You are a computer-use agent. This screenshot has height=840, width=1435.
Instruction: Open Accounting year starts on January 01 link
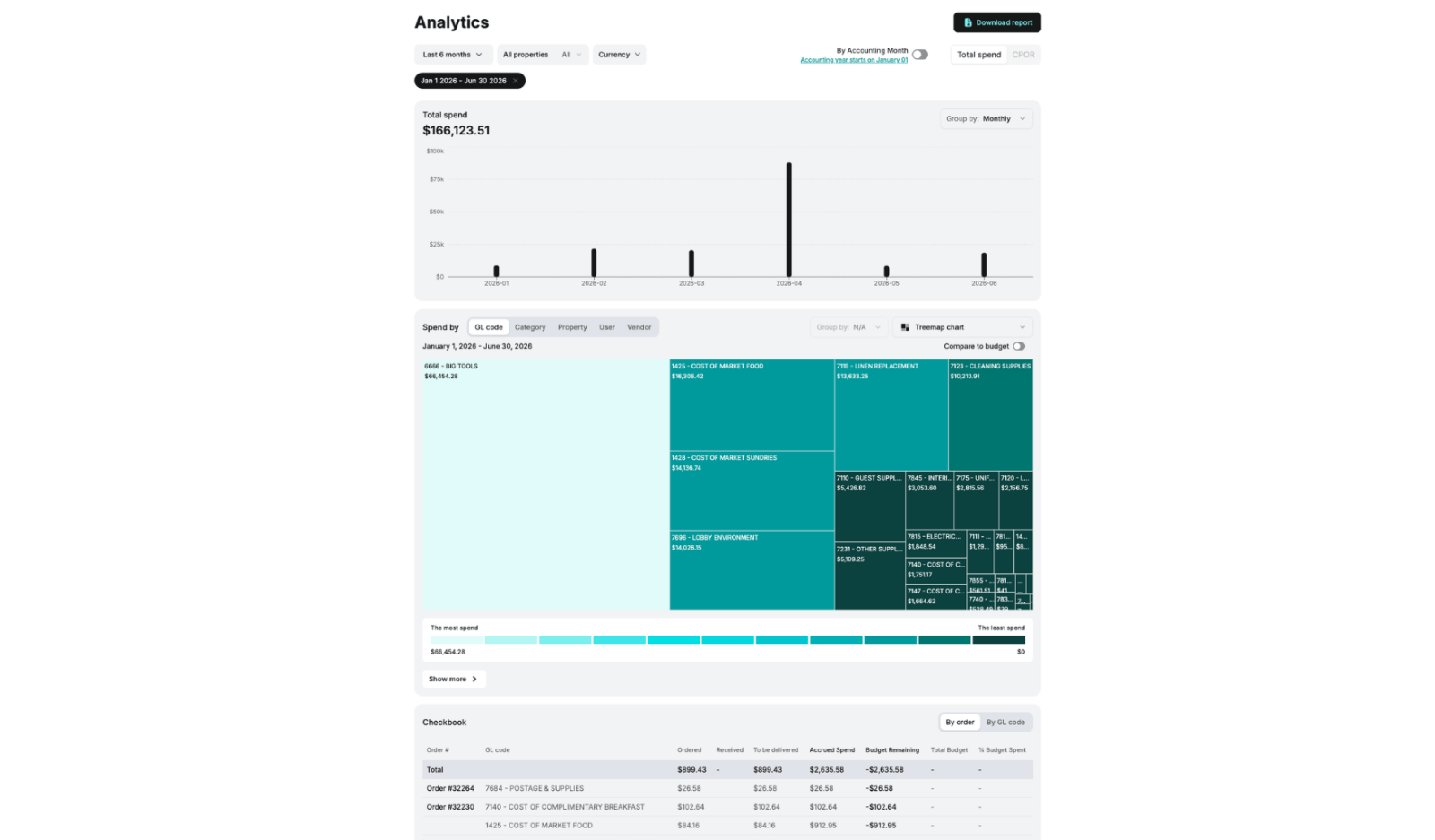[854, 60]
